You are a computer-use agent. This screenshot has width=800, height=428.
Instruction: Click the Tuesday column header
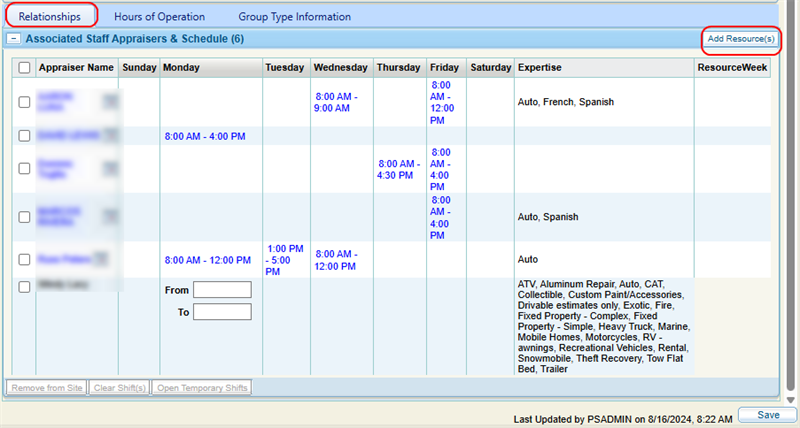pyautogui.click(x=285, y=67)
